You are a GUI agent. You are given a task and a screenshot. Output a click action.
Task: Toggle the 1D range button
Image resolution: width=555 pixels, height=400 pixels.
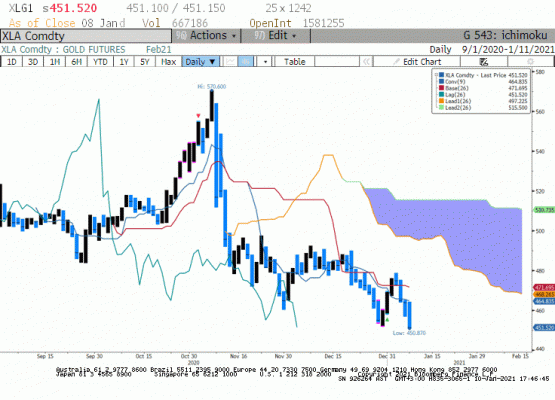coord(11,62)
